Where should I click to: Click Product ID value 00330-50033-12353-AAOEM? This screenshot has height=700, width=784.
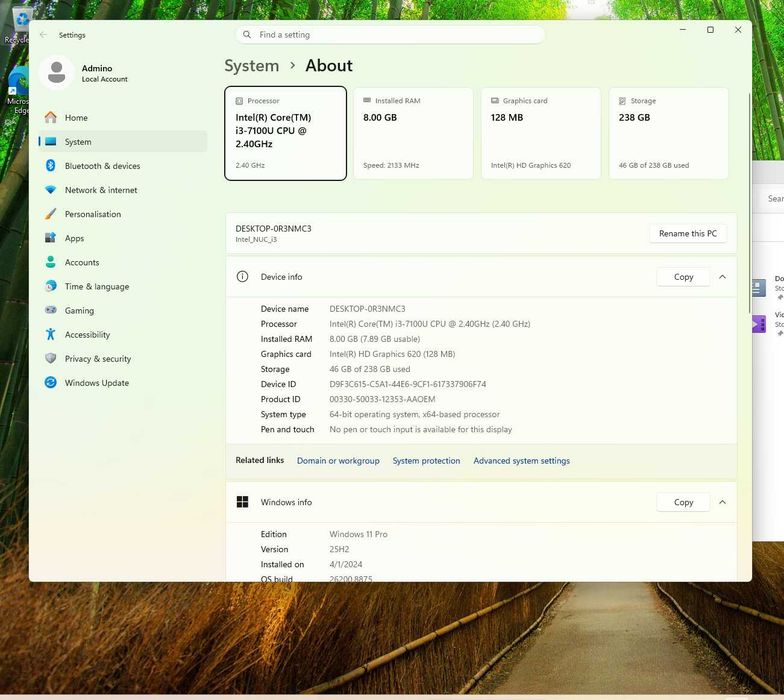(x=382, y=399)
